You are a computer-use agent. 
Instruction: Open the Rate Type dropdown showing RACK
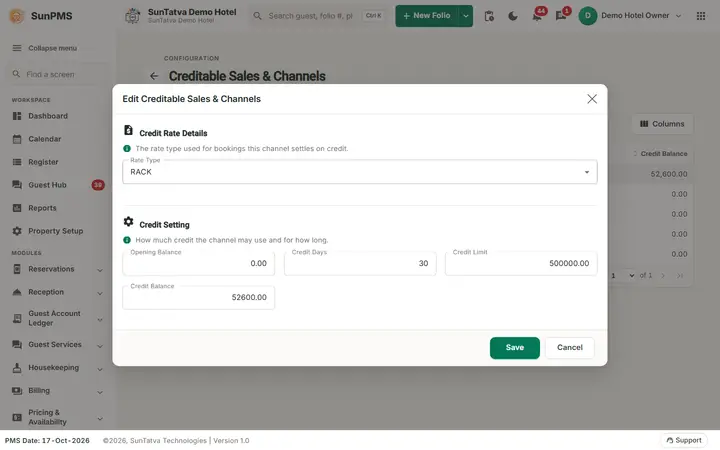360,172
